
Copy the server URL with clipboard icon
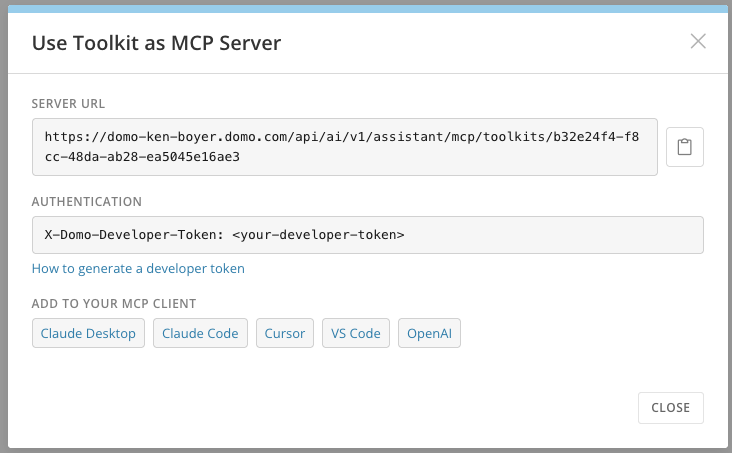[684, 147]
